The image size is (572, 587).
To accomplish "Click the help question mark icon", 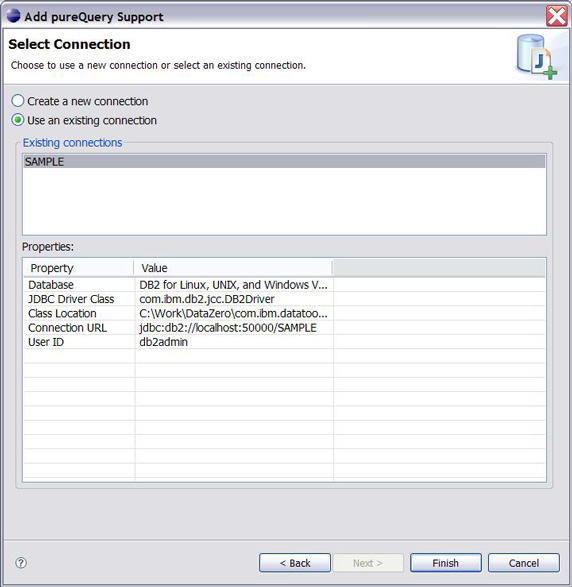I will [21, 563].
